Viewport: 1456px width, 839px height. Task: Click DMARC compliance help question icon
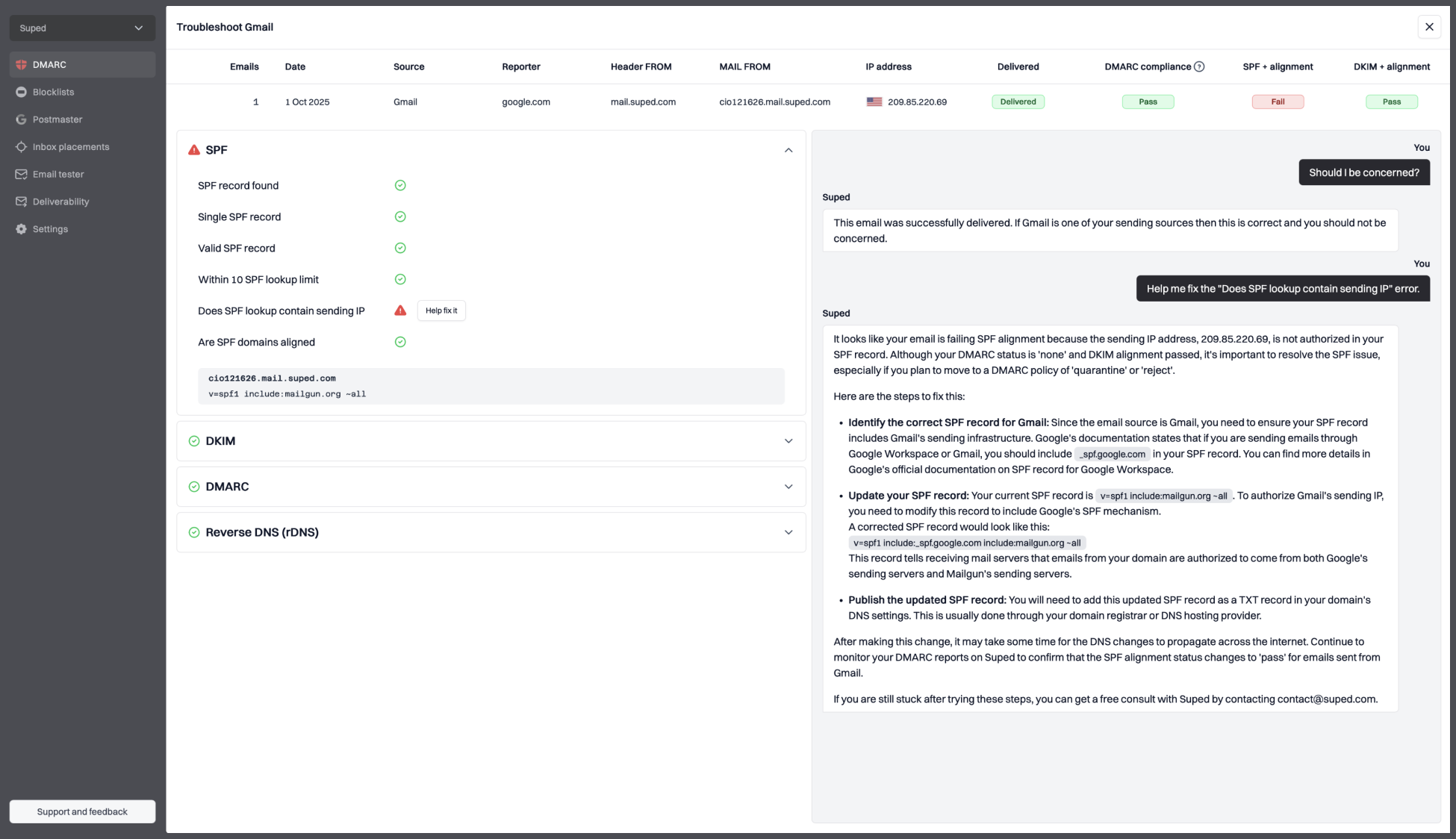(x=1199, y=66)
